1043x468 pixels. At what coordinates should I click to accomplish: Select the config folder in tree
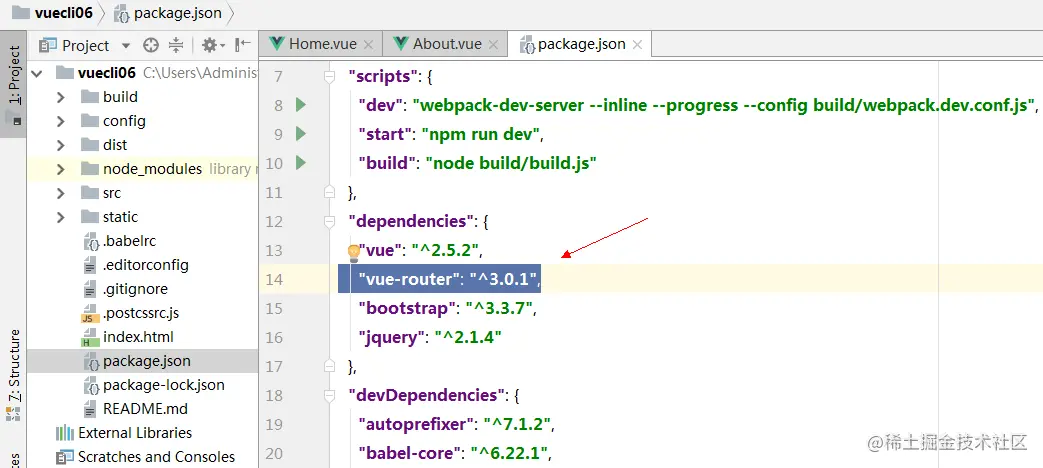click(x=124, y=121)
